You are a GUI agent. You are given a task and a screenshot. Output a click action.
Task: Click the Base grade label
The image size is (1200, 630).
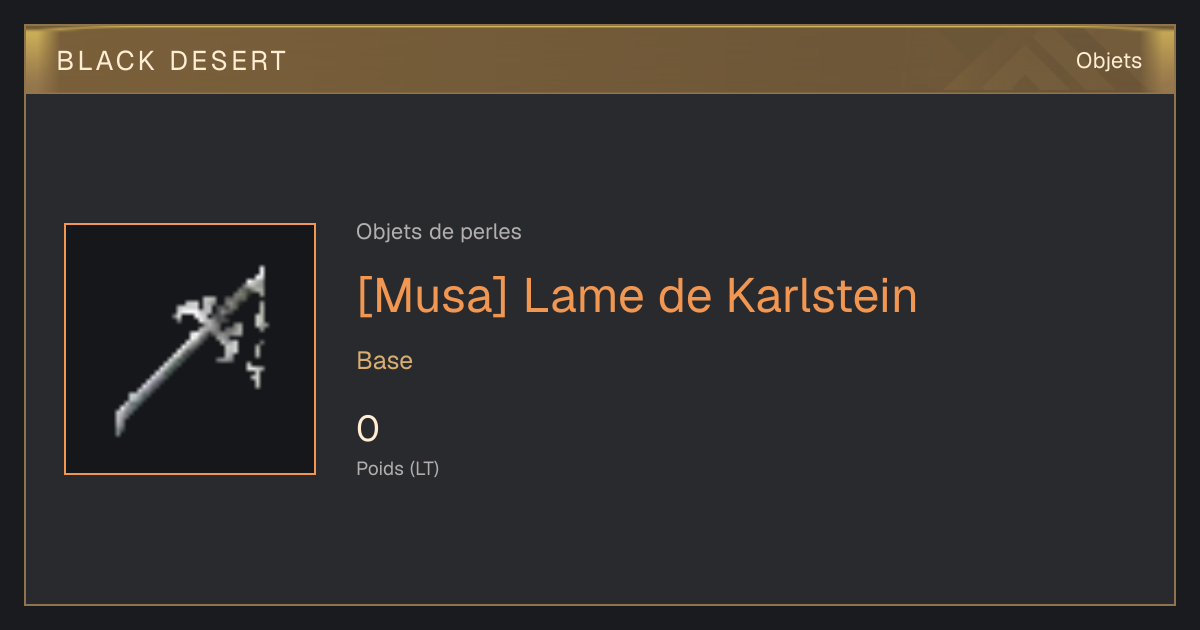coord(385,361)
